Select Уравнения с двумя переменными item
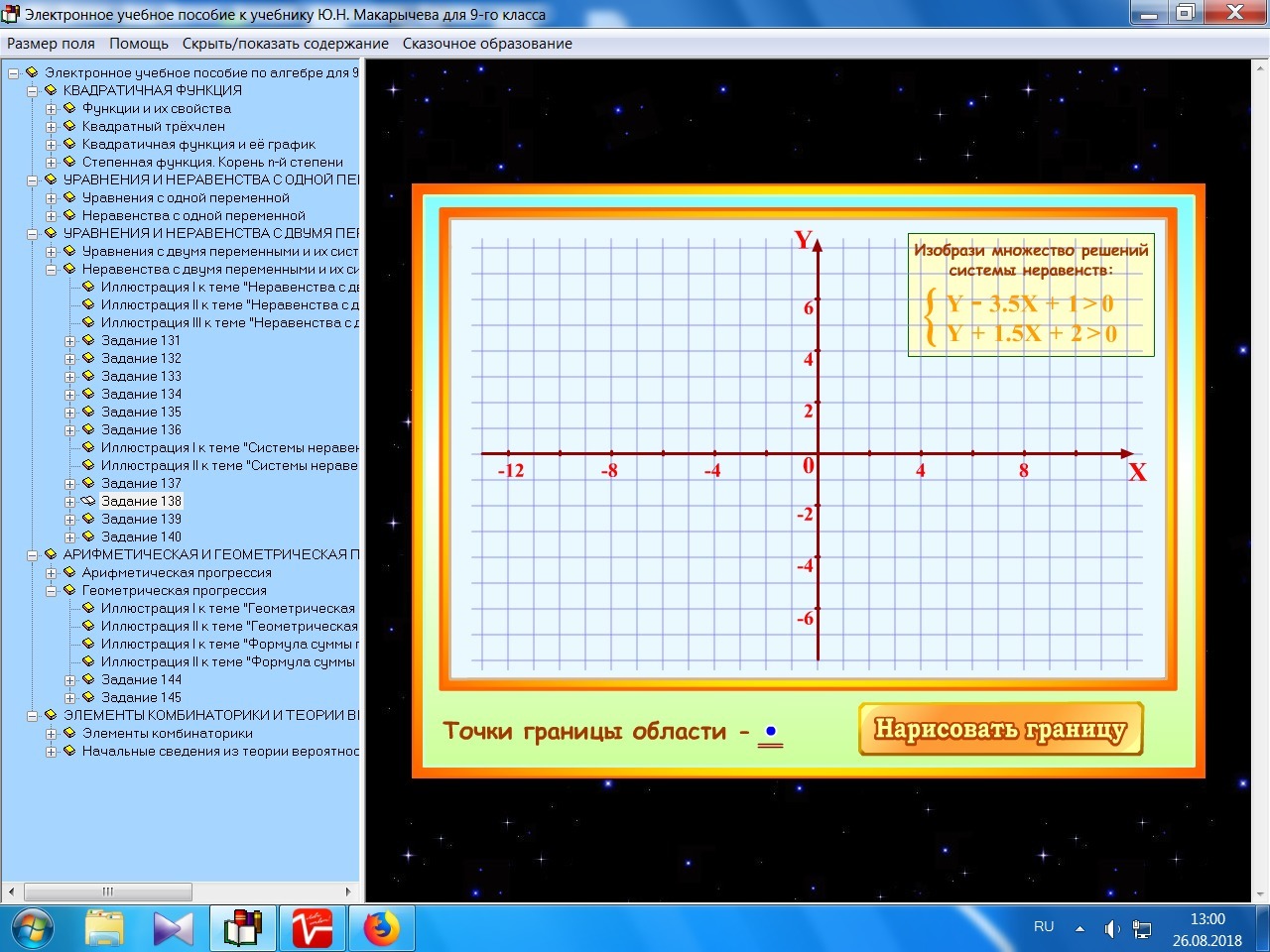1270x952 pixels. [x=220, y=251]
